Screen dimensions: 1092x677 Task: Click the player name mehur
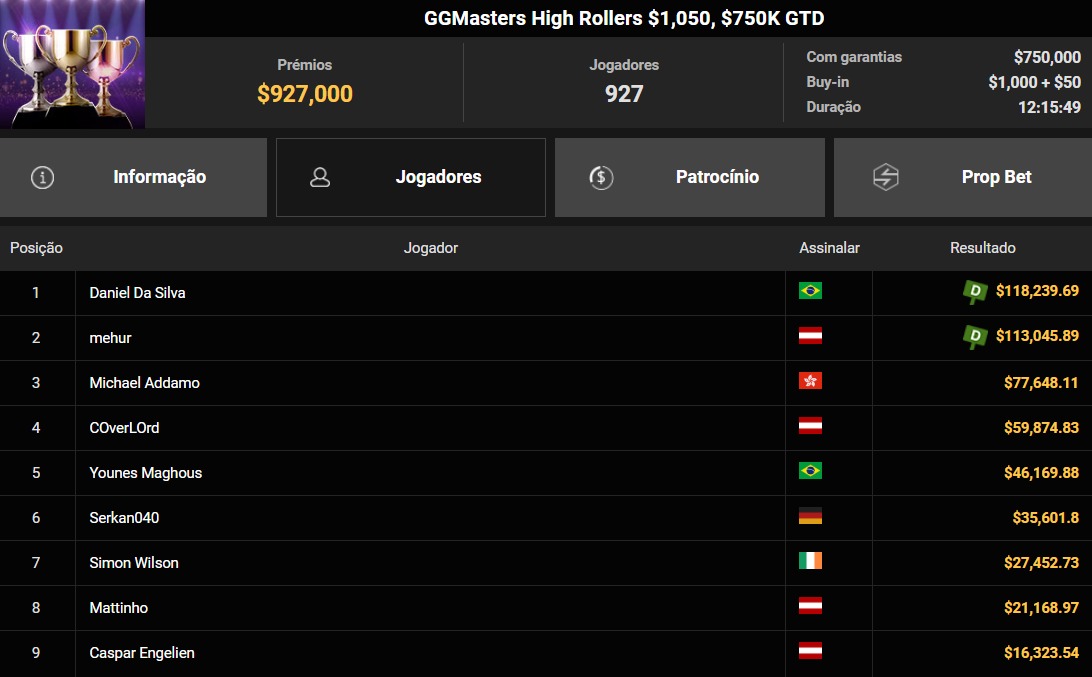click(110, 337)
